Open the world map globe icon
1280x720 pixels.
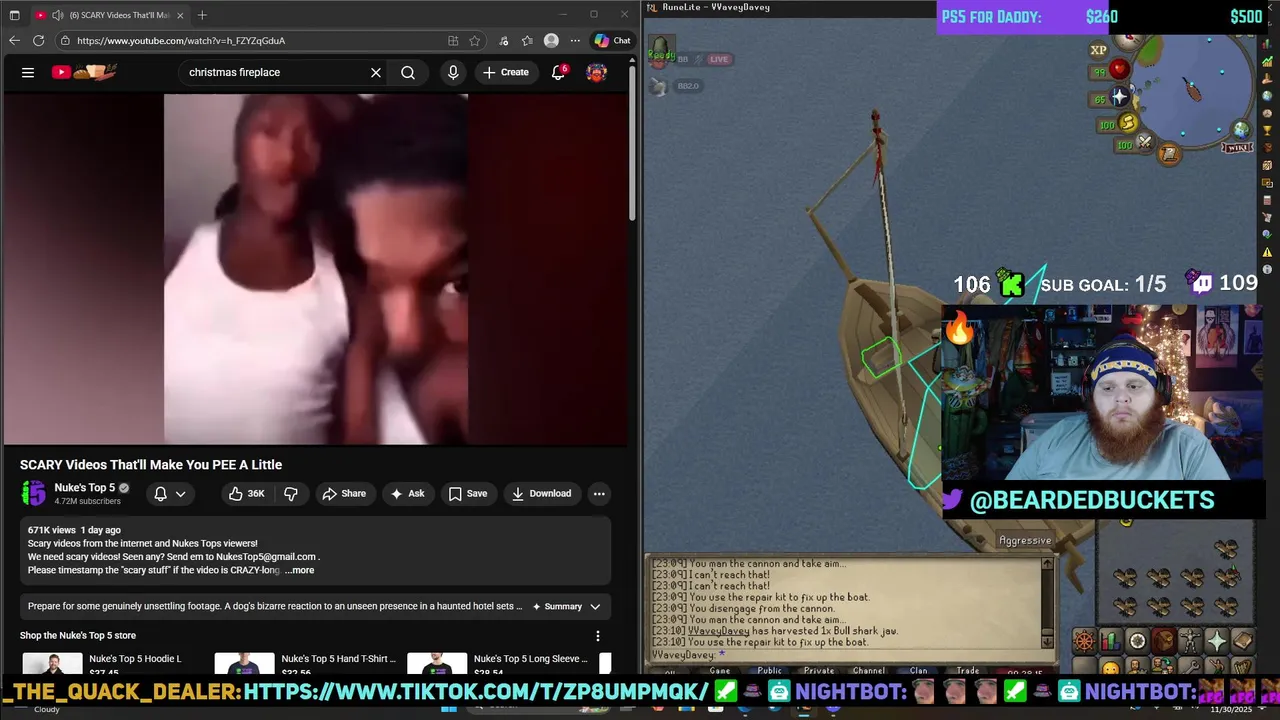tap(1241, 130)
